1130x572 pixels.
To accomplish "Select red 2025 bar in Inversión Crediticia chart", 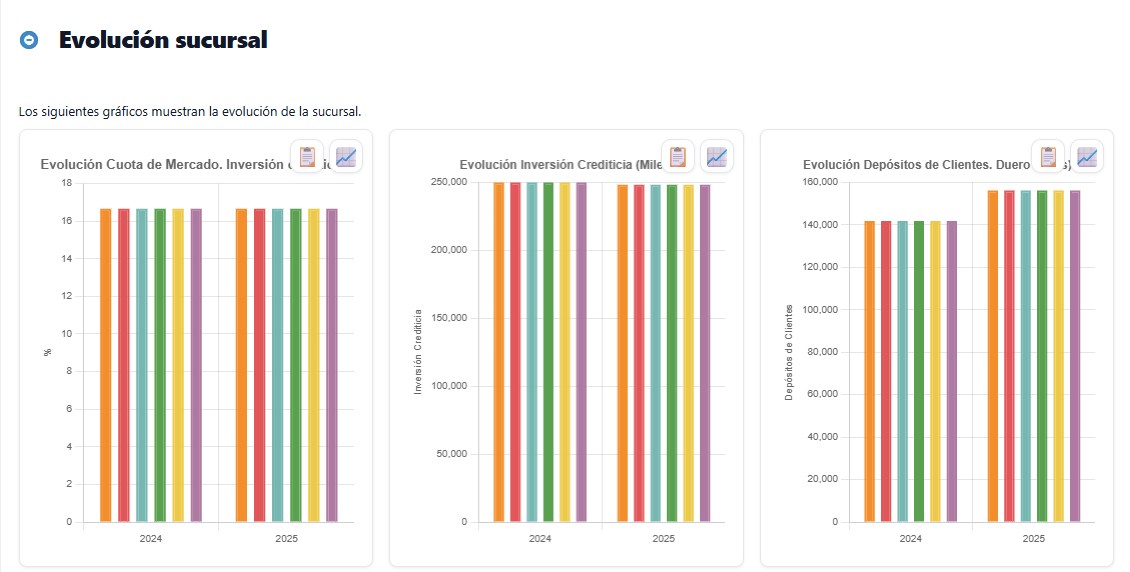I will point(639,353).
